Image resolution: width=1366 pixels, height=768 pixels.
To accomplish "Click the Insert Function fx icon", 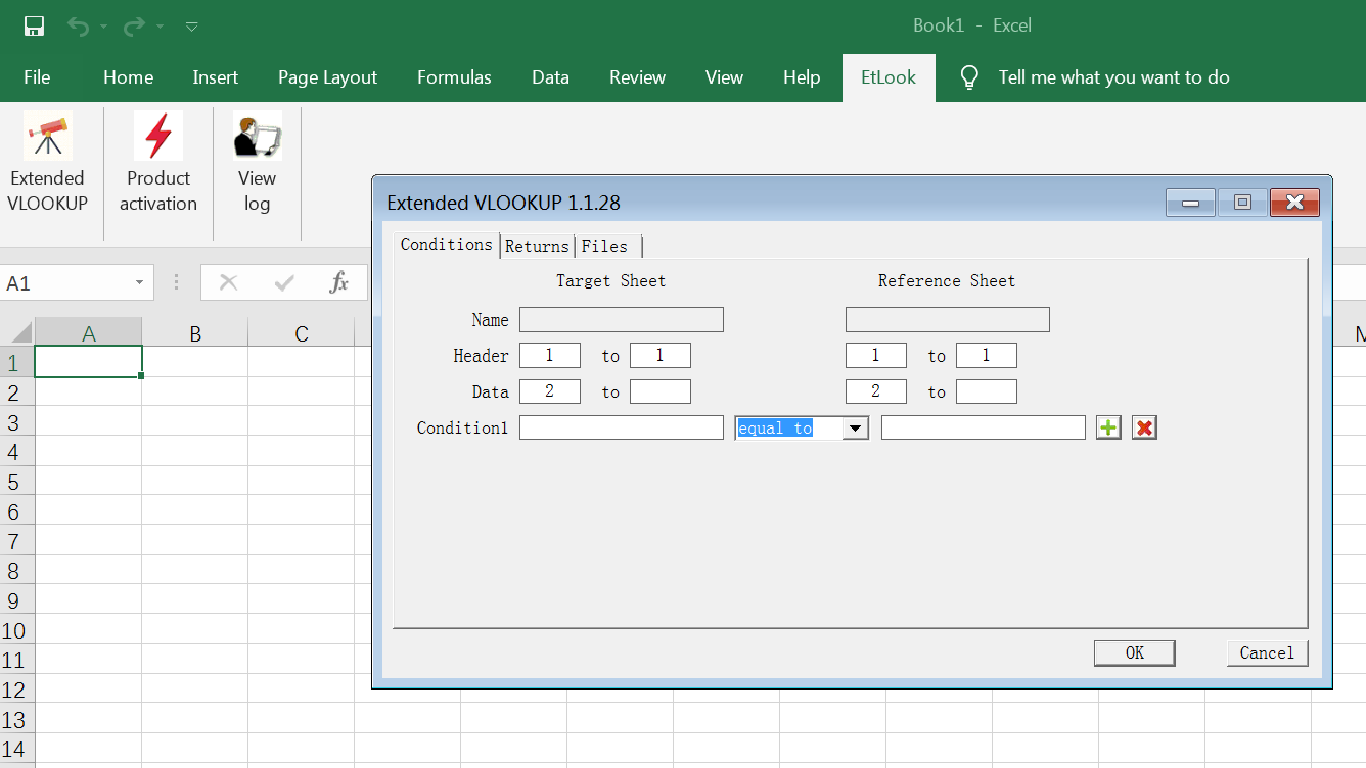I will (x=339, y=283).
